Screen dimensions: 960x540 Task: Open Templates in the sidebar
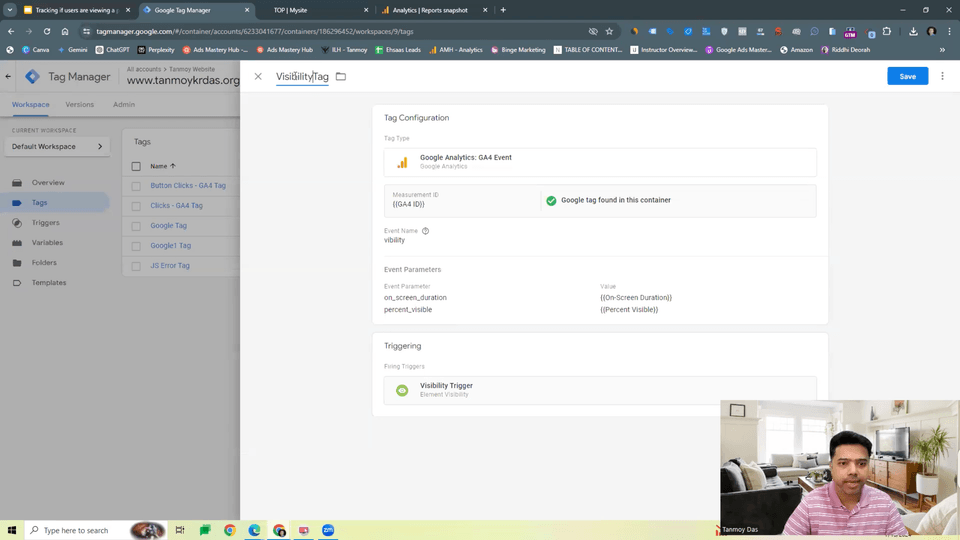[x=49, y=283]
